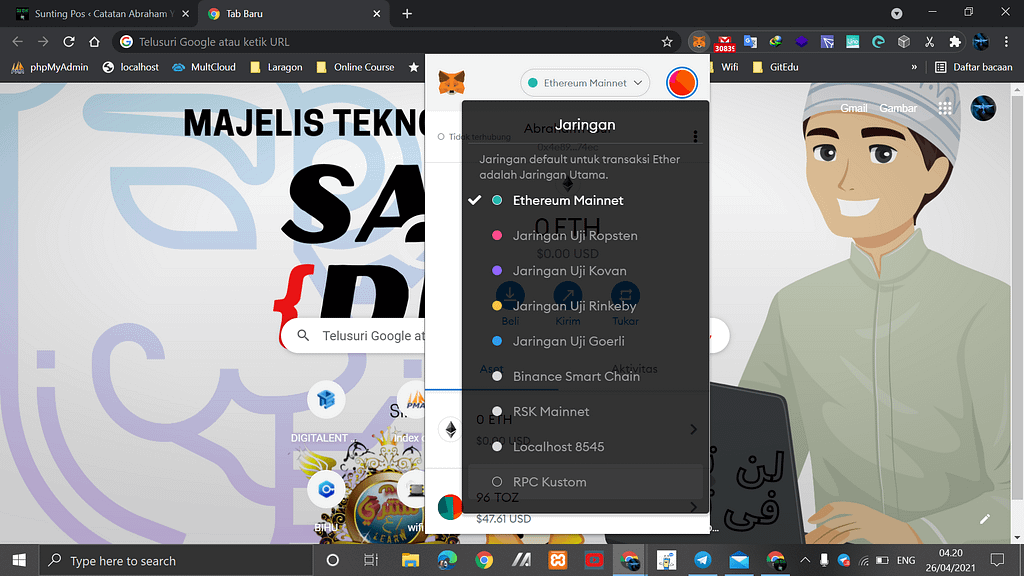Image resolution: width=1024 pixels, height=576 pixels.
Task: Select the Tab Baru browser tab
Action: [x=294, y=14]
